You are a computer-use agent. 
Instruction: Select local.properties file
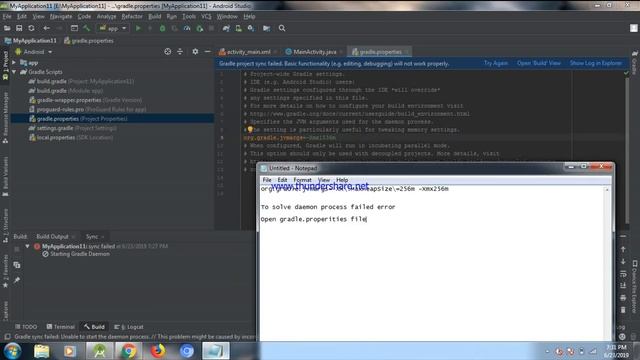click(x=71, y=138)
